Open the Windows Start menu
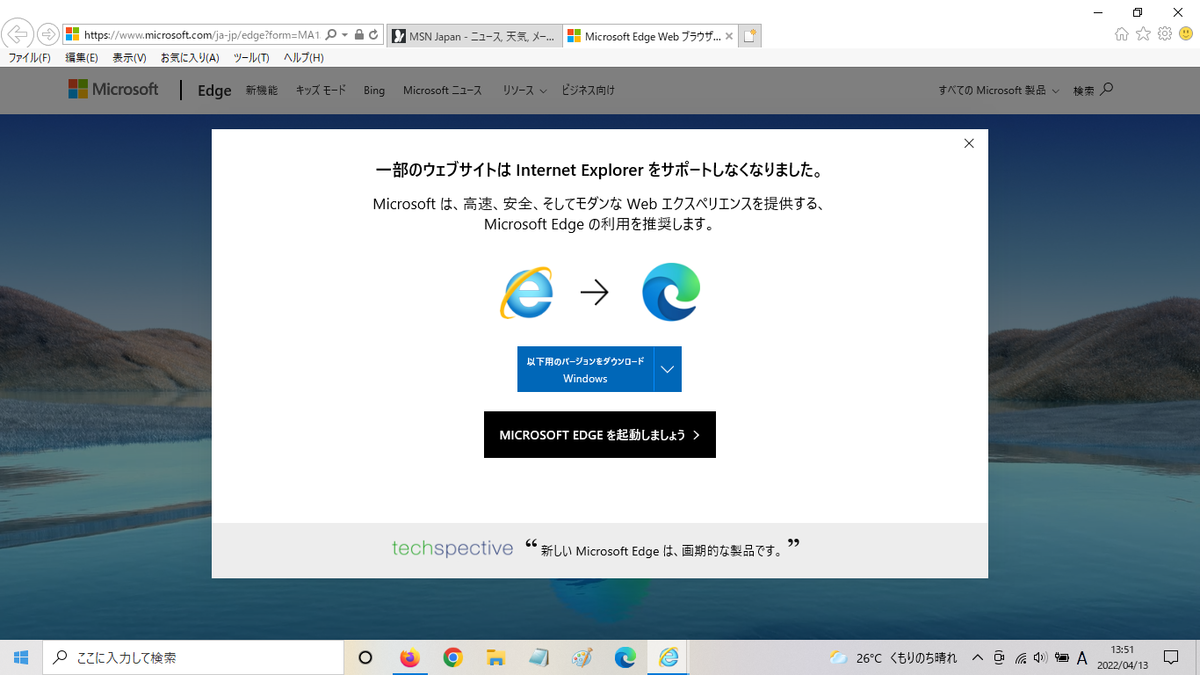Viewport: 1200px width, 675px height. (x=20, y=657)
